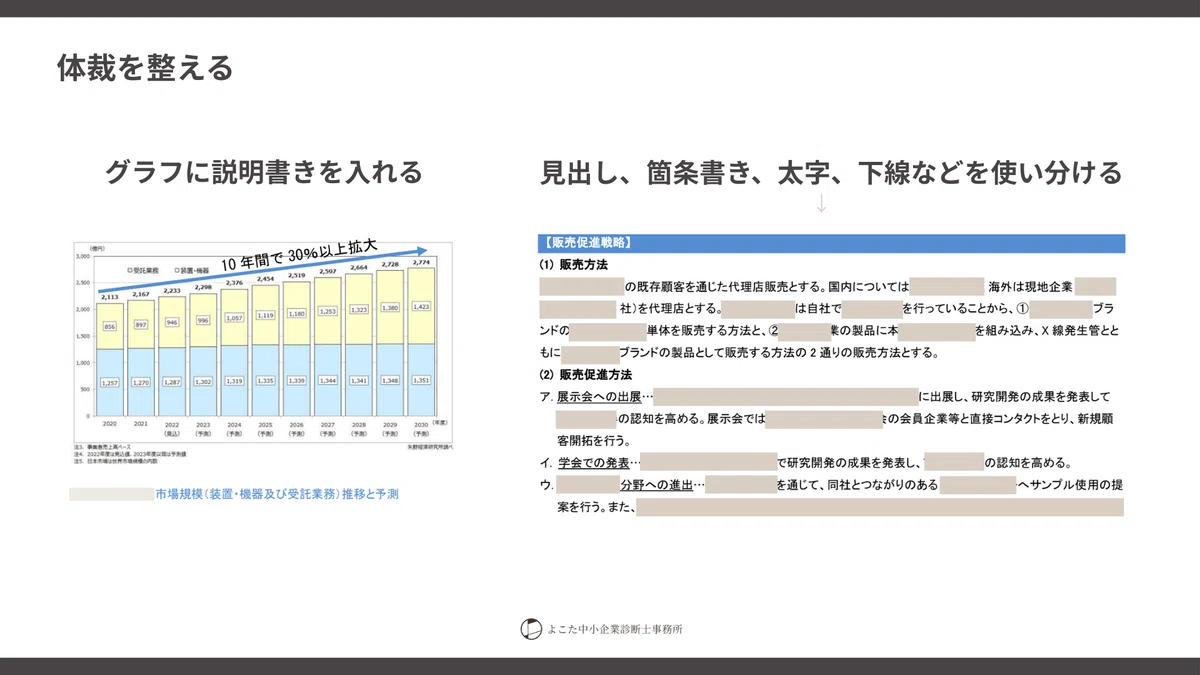This screenshot has height=675, width=1200.
Task: Click the 1,257 label in the 2020 bar
Action: click(110, 383)
